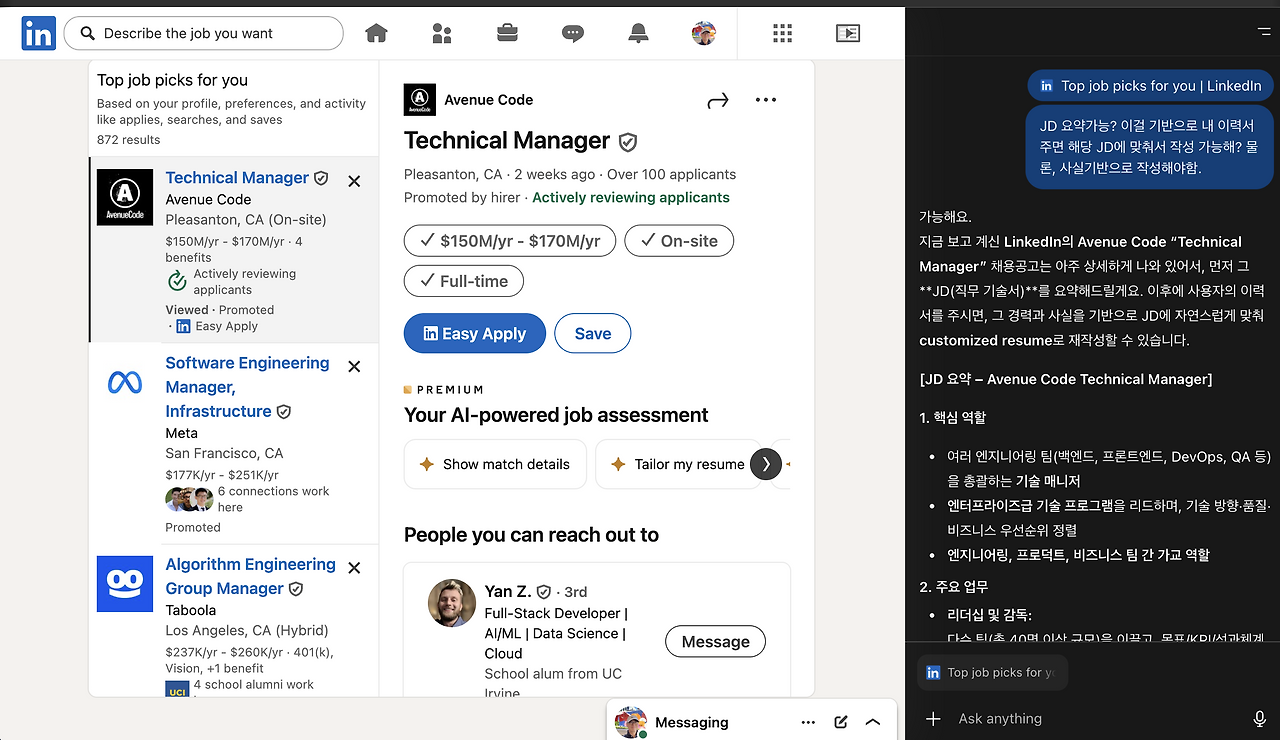Select the Full-time preference chip

tap(464, 281)
